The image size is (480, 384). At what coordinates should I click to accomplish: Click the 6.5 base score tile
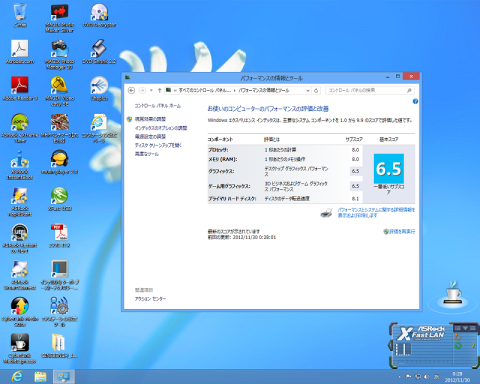(389, 169)
